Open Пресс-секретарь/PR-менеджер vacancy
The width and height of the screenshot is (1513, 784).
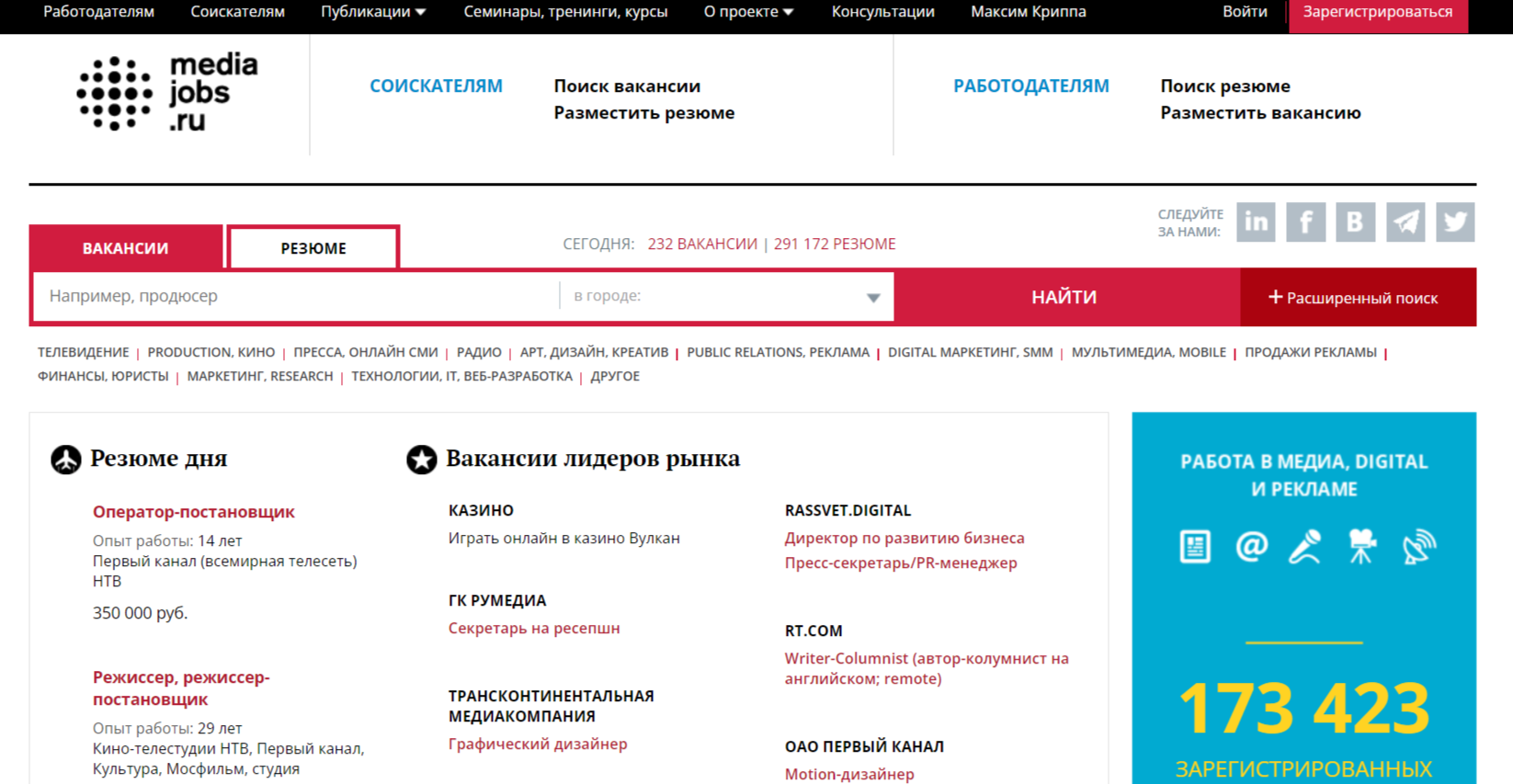[x=901, y=563]
